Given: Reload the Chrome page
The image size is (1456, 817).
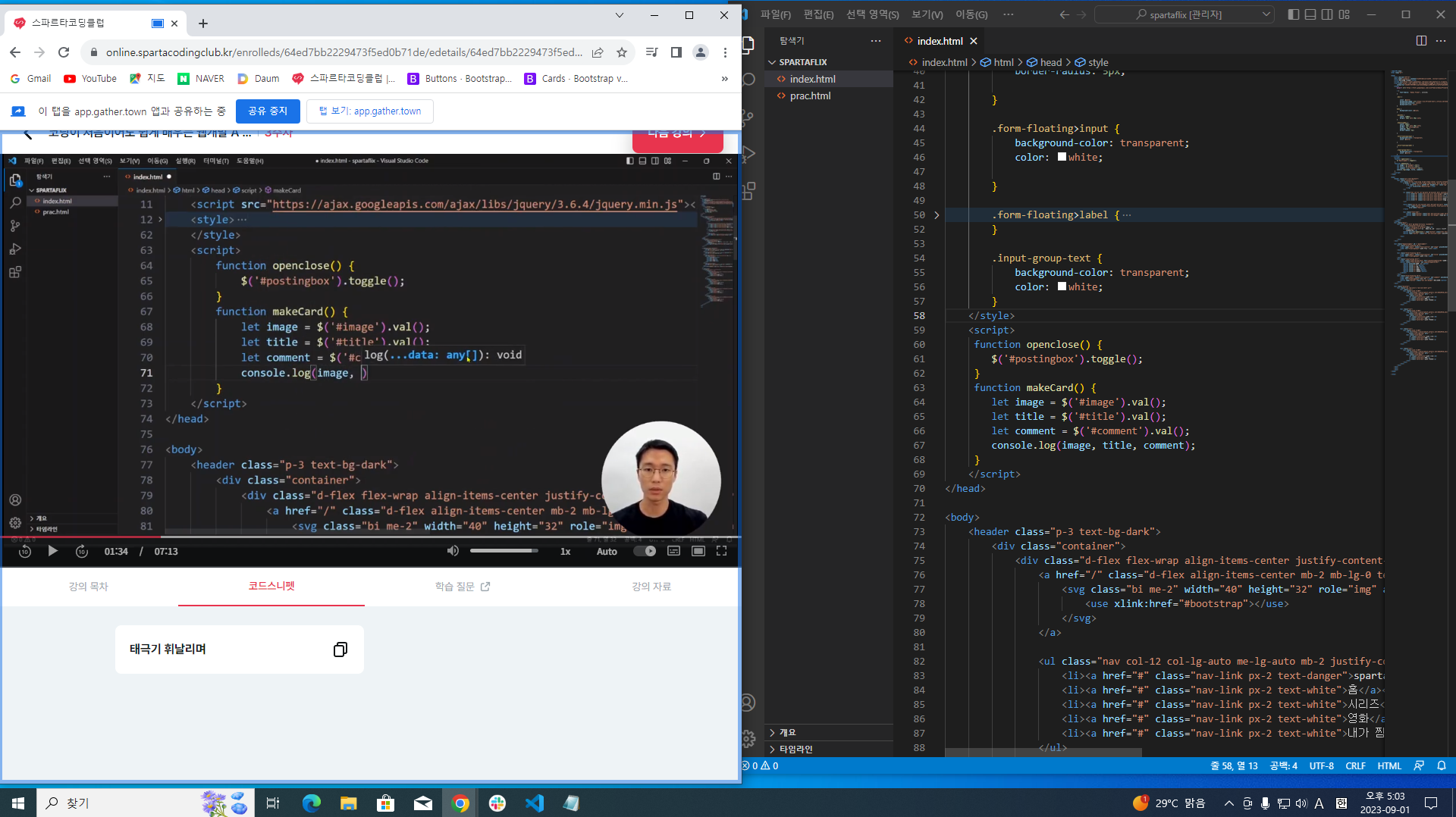Looking at the screenshot, I should 64,52.
